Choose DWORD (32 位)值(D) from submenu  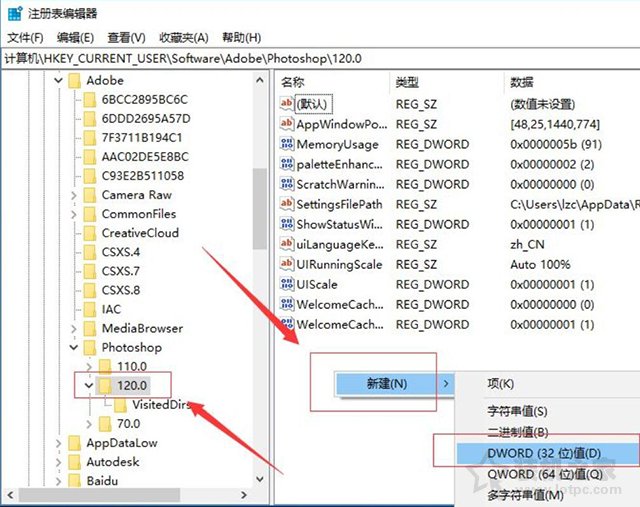point(548,453)
